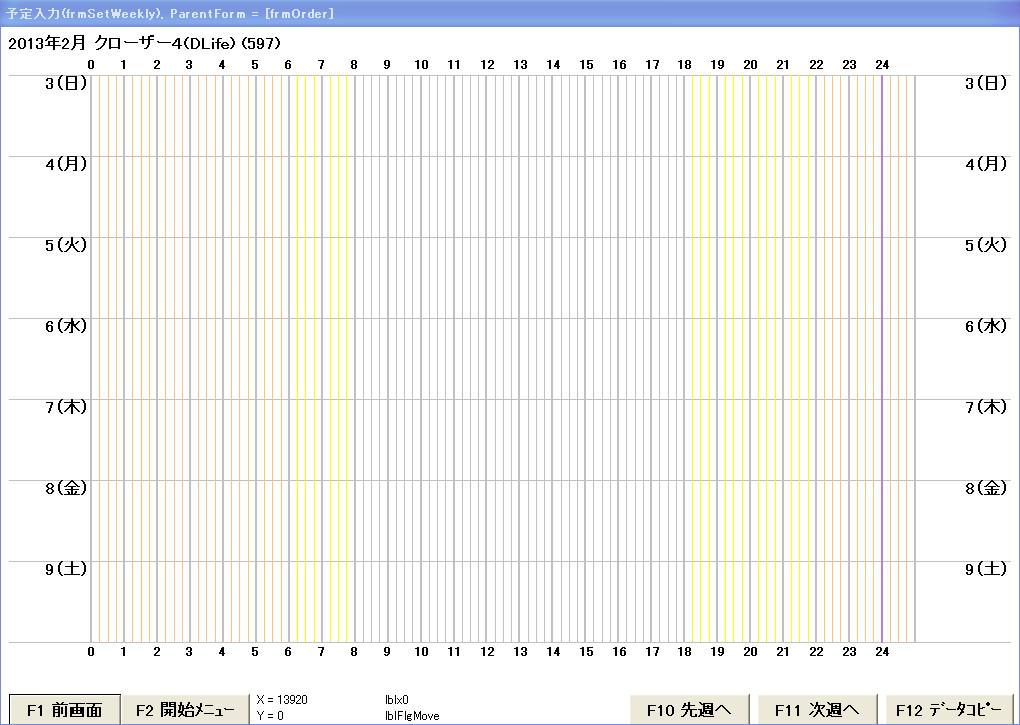1020x725 pixels.
Task: Go to previous week with F10 先週へ
Action: pyautogui.click(x=690, y=710)
